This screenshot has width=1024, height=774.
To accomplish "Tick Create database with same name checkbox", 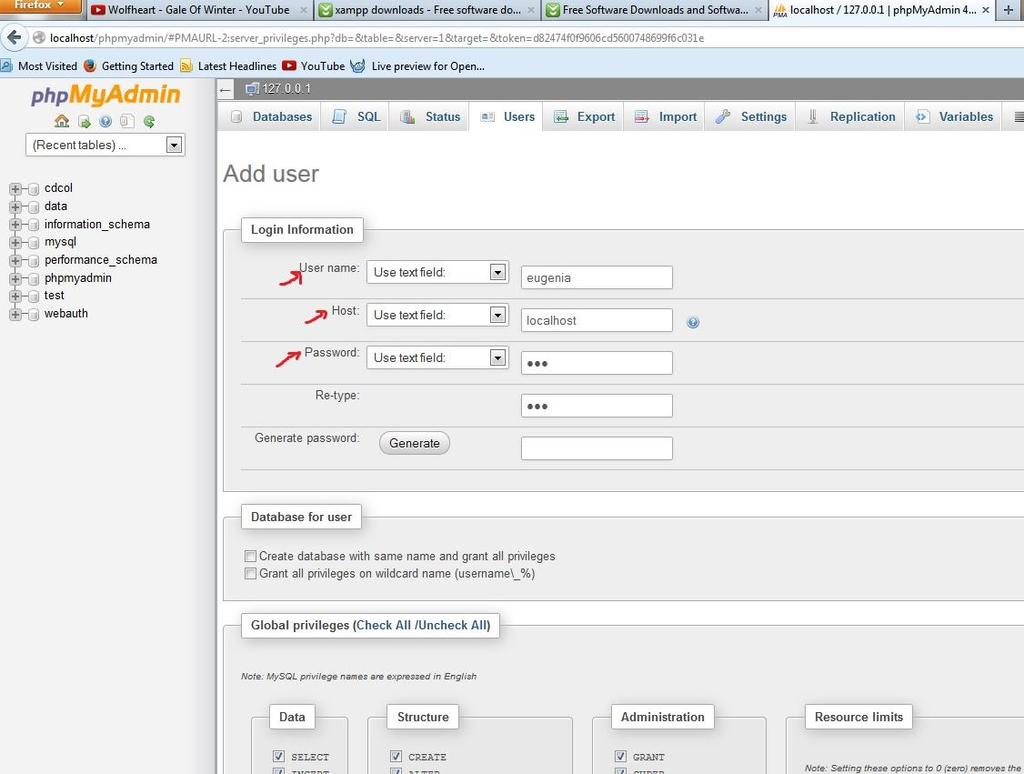I will pos(250,556).
